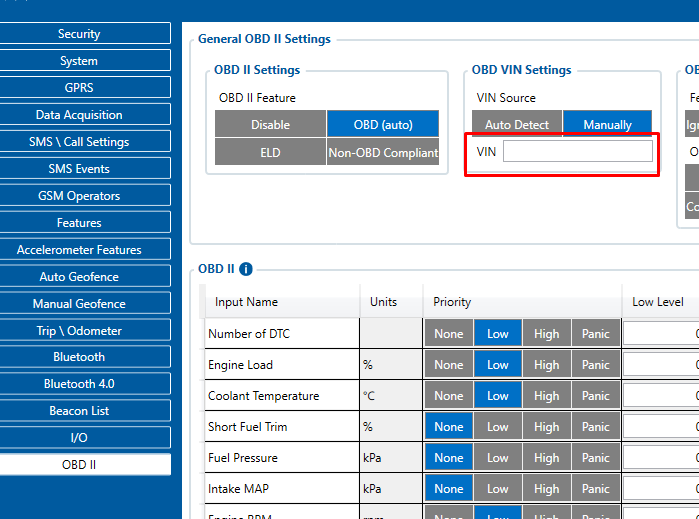Set VIN Source to Auto Detect
Image resolution: width=699 pixels, height=519 pixels.
517,125
